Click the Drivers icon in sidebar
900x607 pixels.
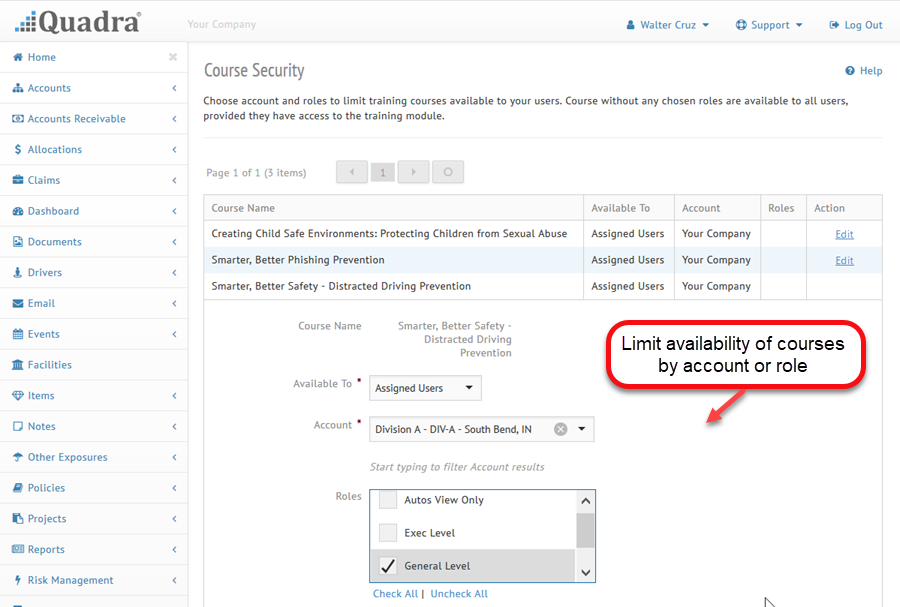(18, 273)
